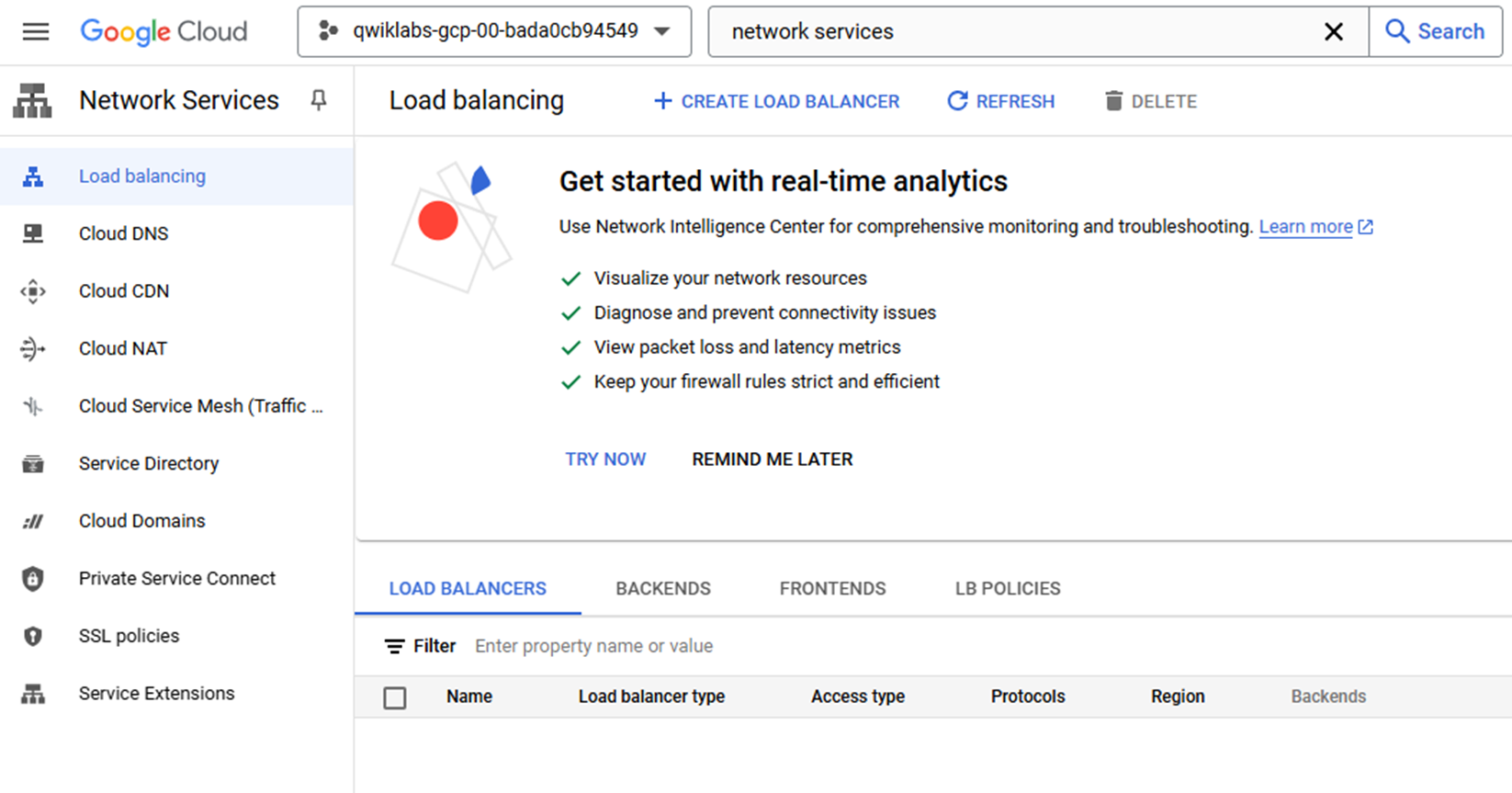Open the Learn more link
1512x793 pixels.
1315,227
